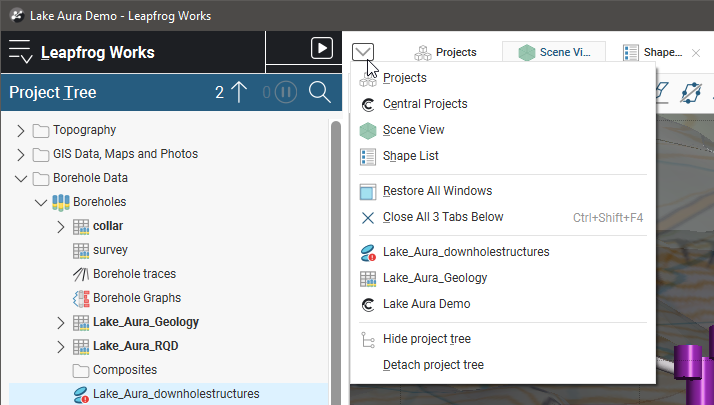Expand the collar table node
The width and height of the screenshot is (714, 405).
pyautogui.click(x=61, y=226)
